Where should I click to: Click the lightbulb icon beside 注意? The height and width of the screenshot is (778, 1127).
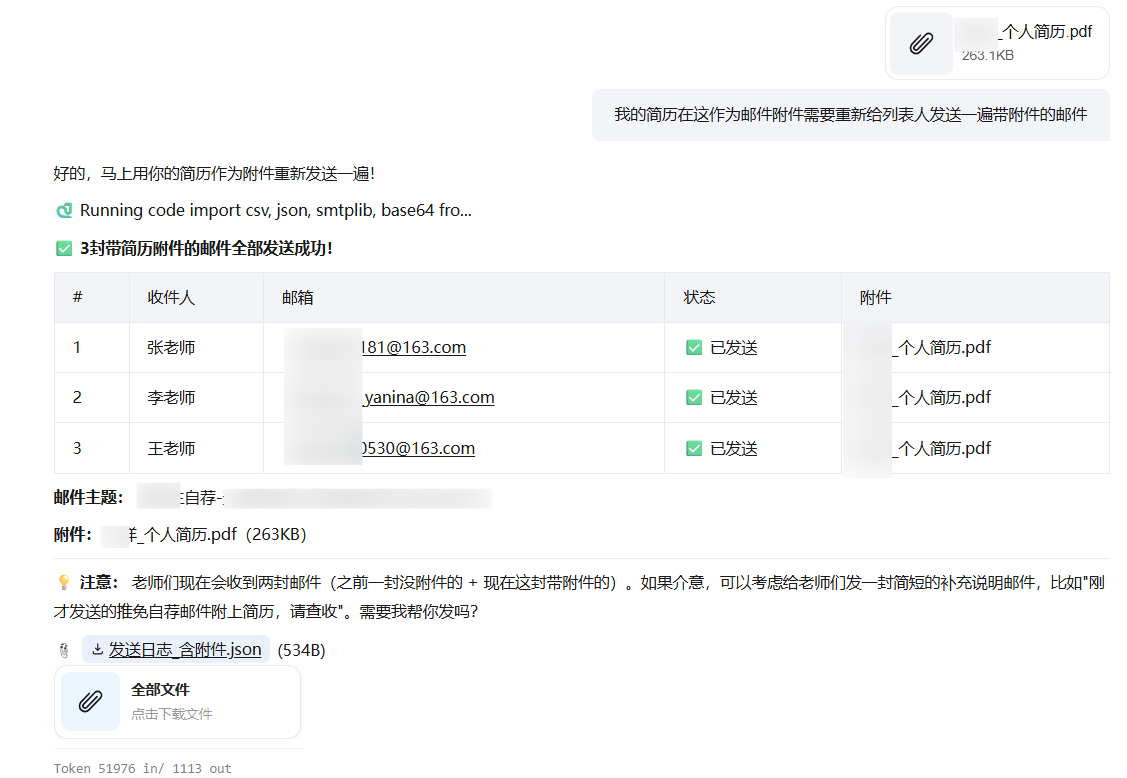(64, 582)
